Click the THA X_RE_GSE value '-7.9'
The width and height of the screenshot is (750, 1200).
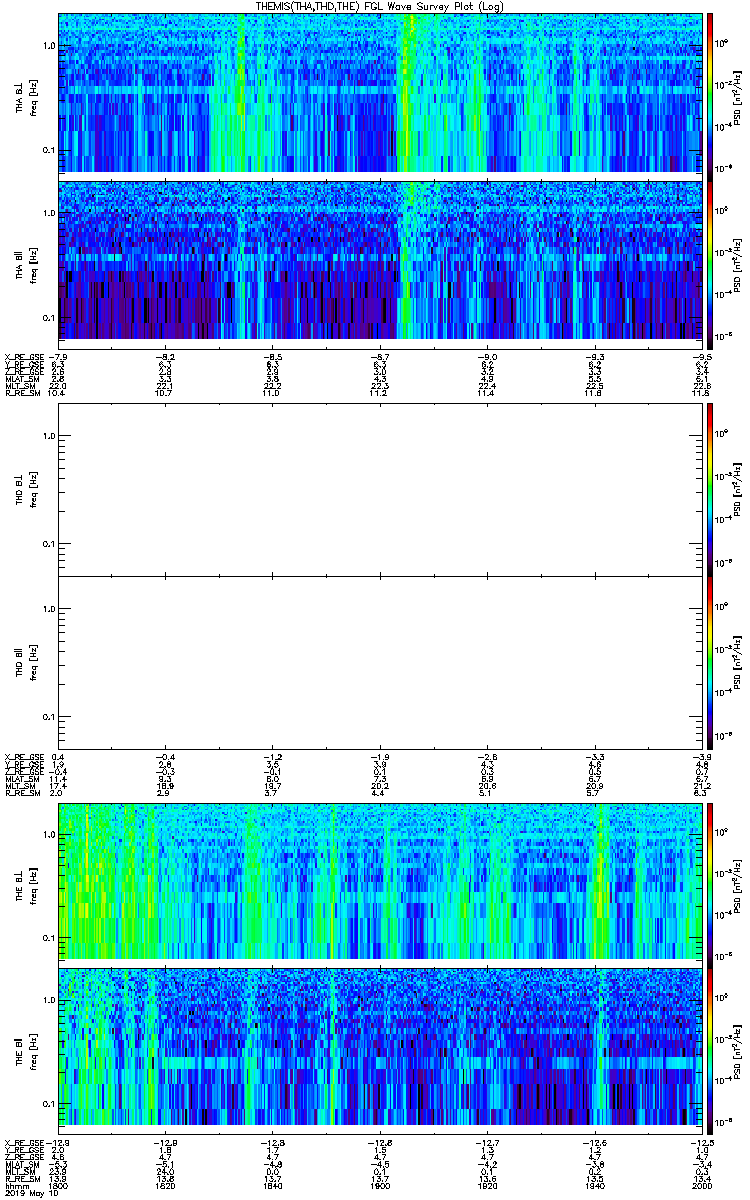tap(58, 356)
